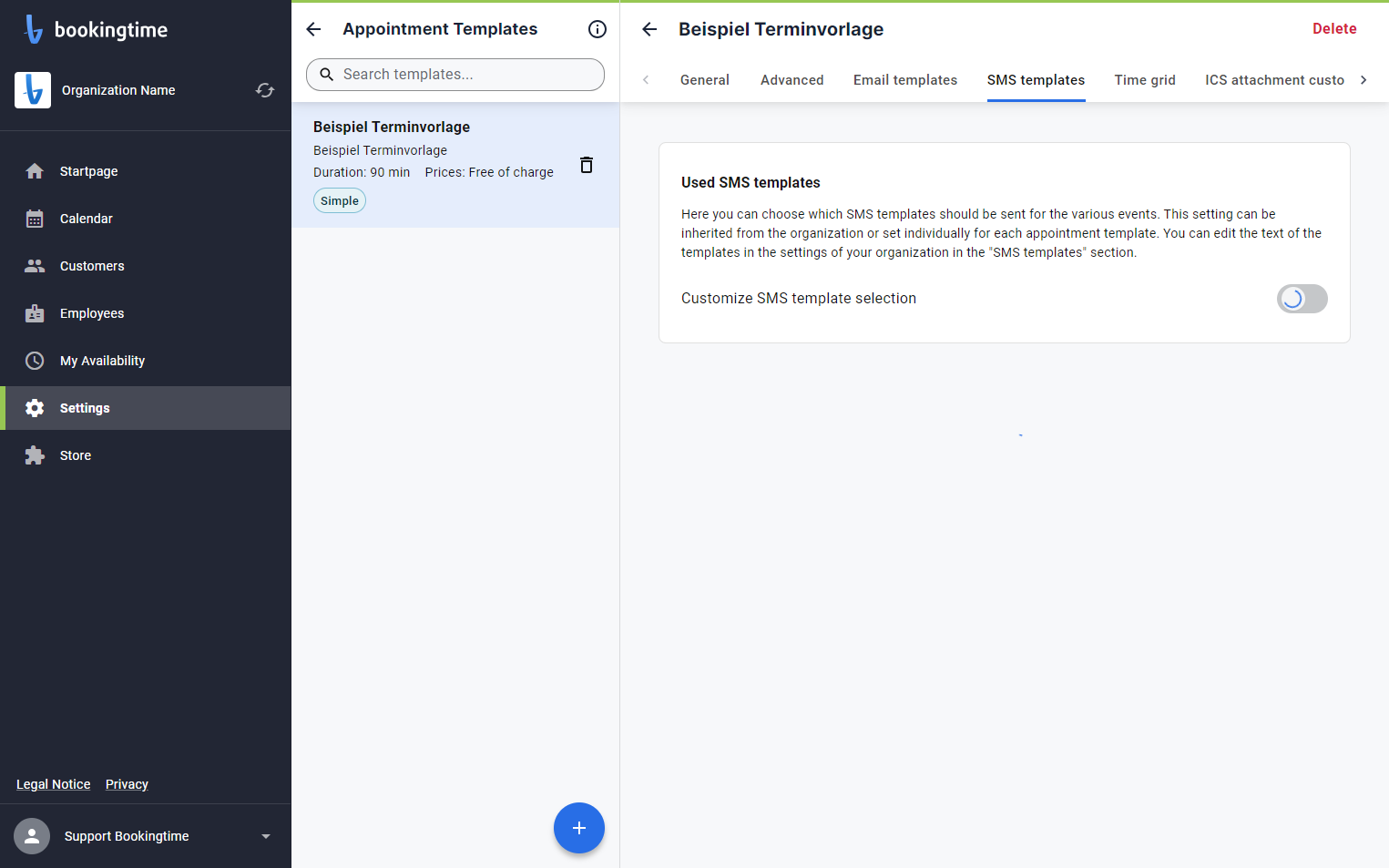The height and width of the screenshot is (868, 1389).
Task: Click the Used SMS templates heading
Action: coord(751,182)
